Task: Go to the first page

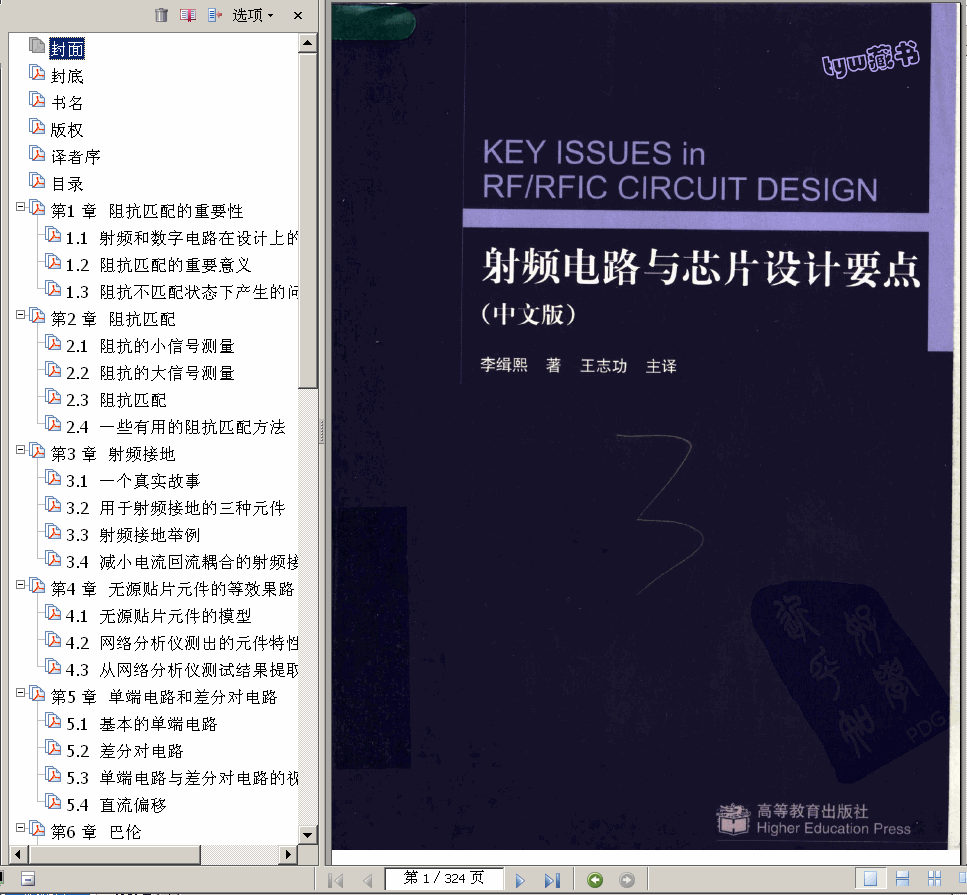Action: (337, 880)
